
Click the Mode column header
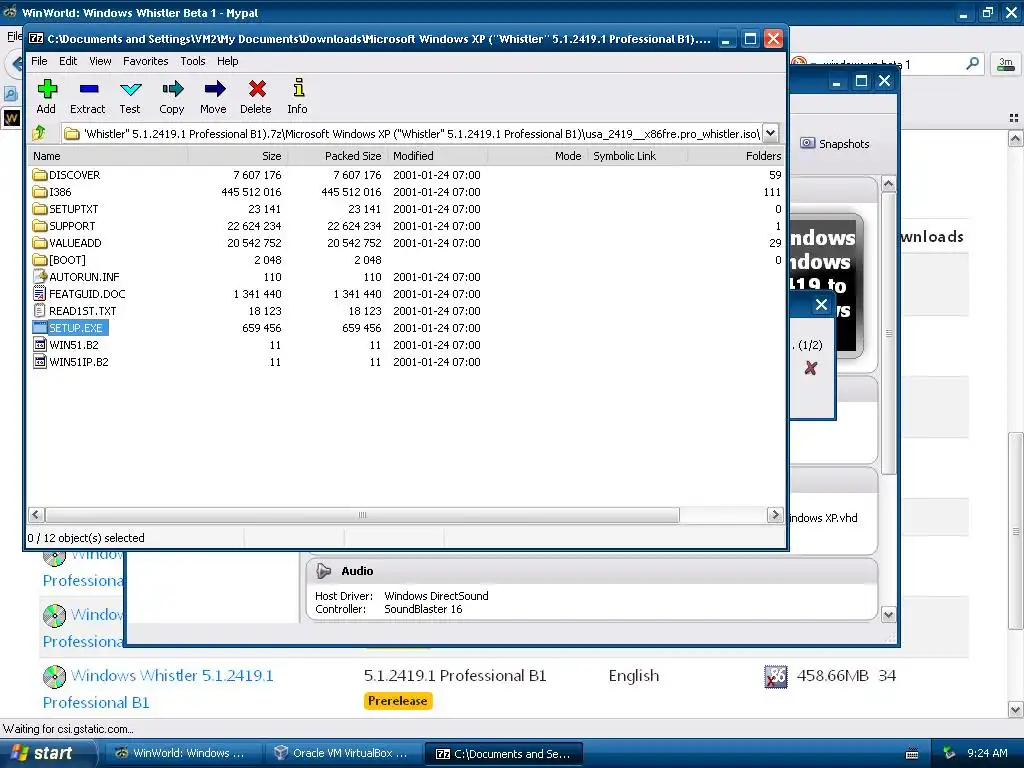537,156
